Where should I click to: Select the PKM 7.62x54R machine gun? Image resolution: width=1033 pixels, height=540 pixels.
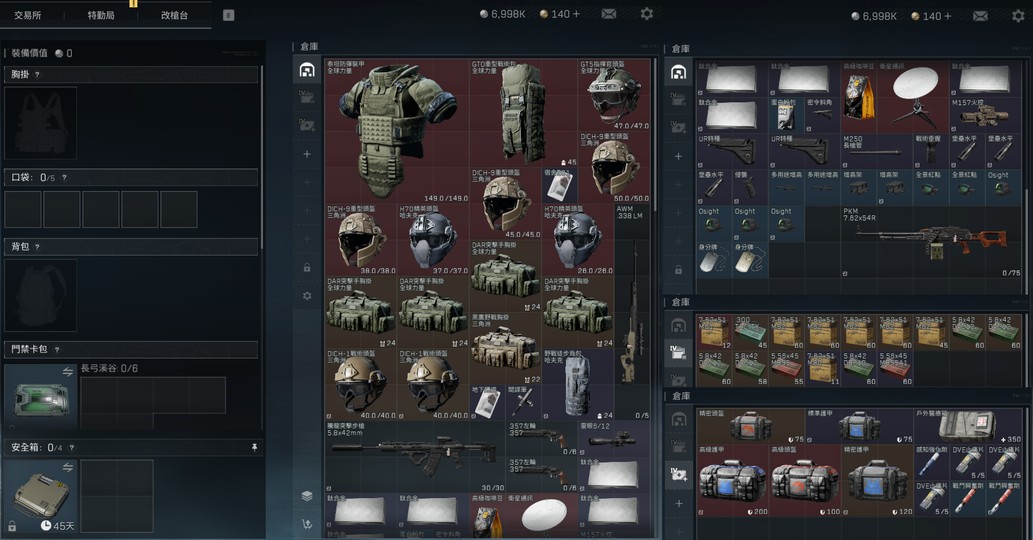(932, 242)
